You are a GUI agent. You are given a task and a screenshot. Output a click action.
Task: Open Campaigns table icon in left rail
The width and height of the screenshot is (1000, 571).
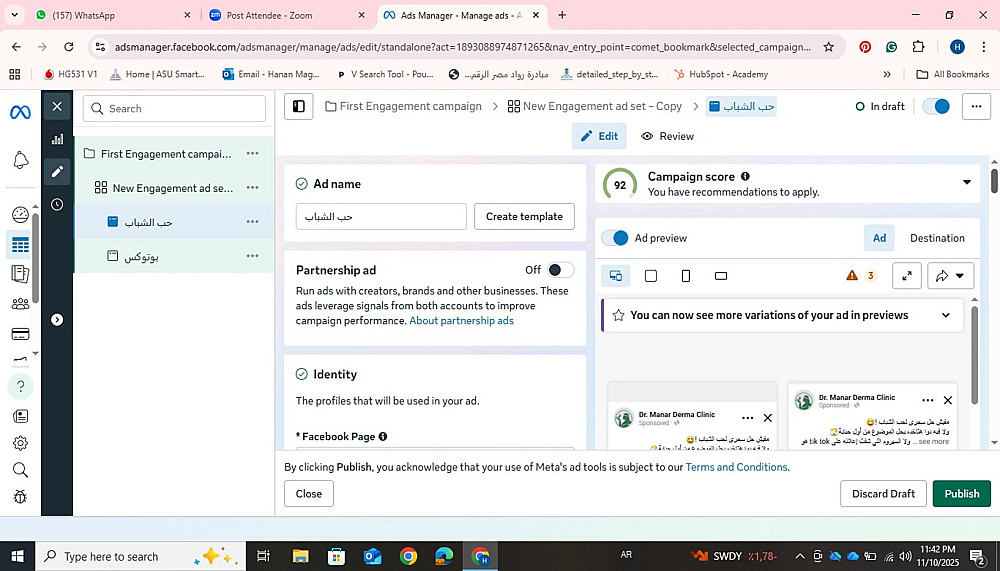coord(20,244)
